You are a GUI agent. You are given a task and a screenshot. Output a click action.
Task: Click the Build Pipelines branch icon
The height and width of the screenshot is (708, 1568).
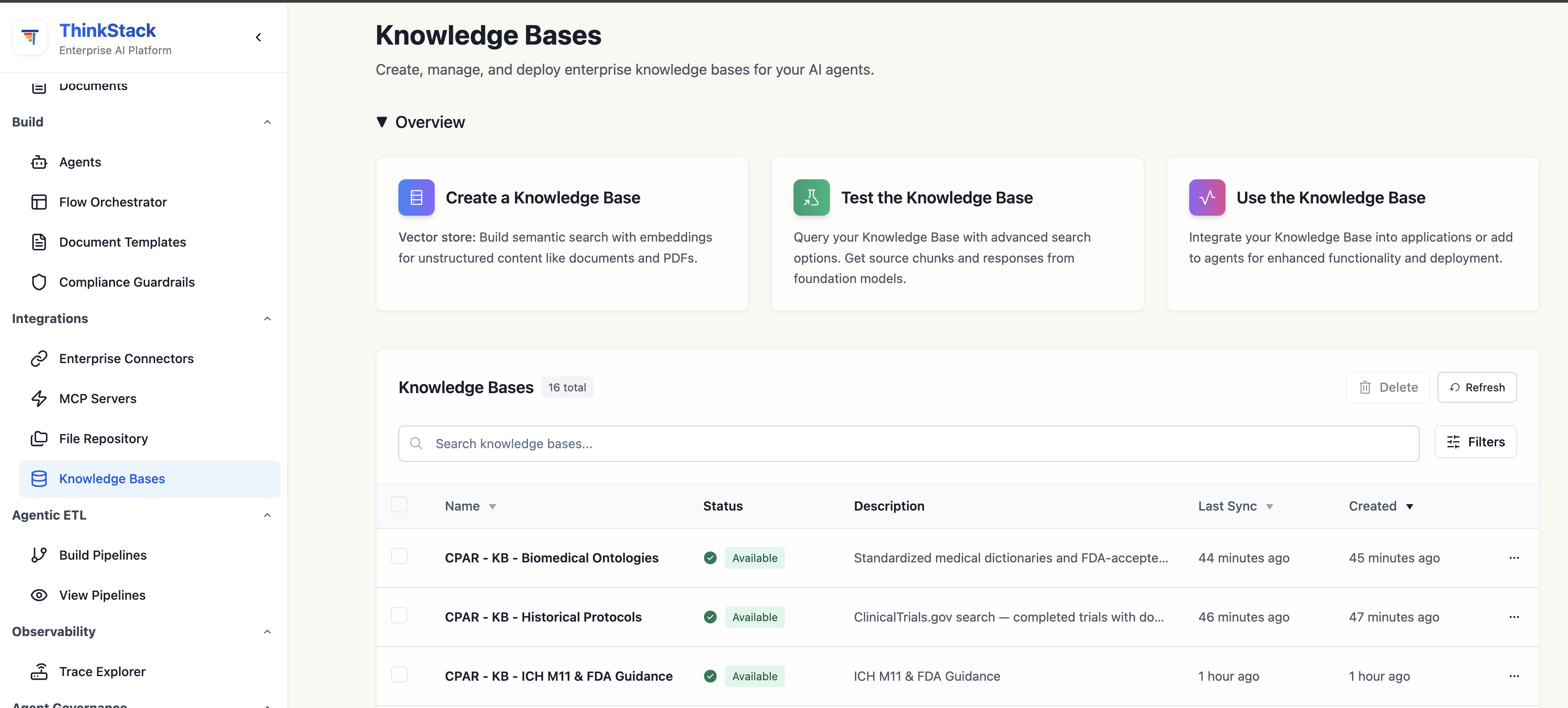(x=39, y=555)
